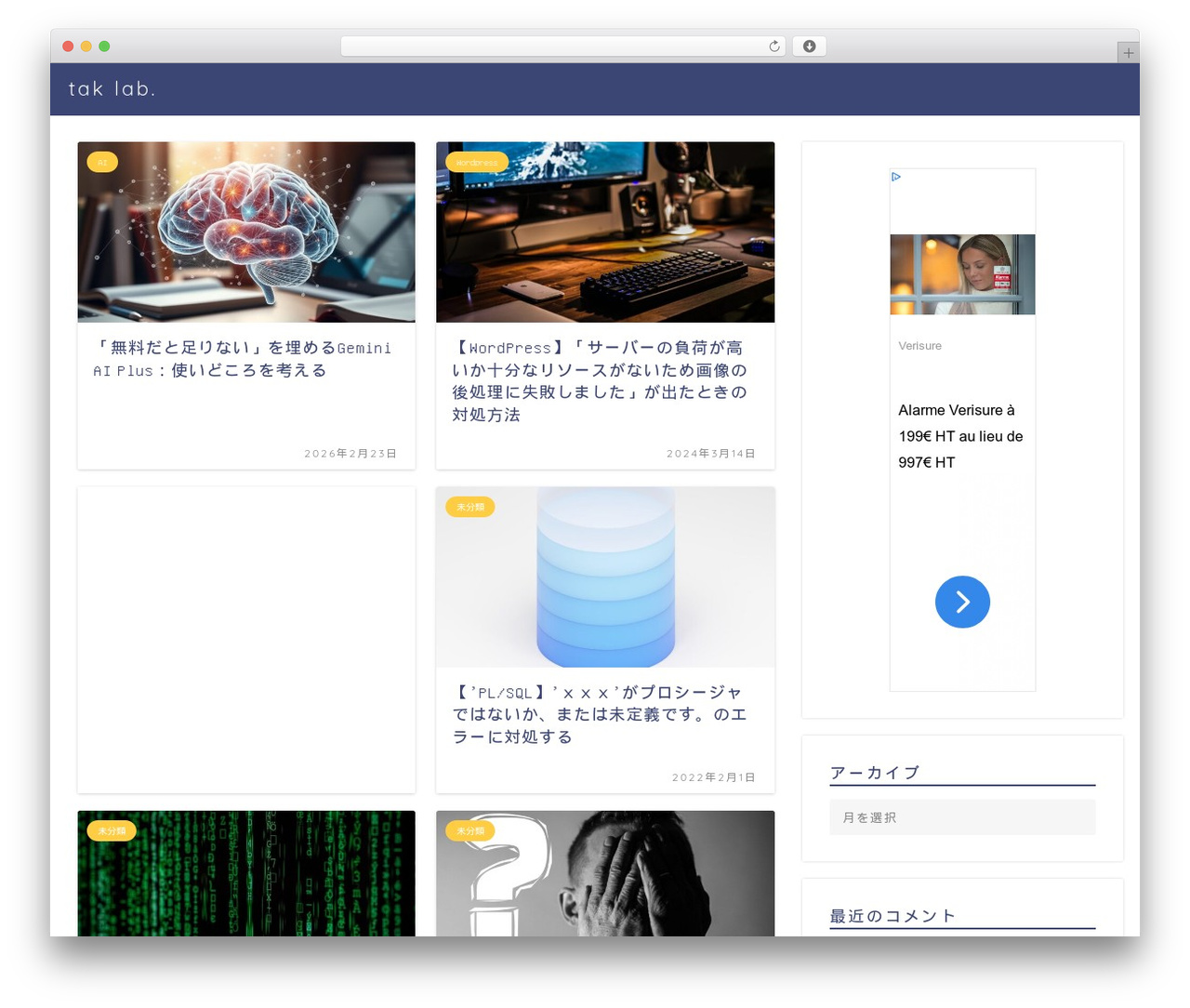Select 未分類 tag on question mark card
Image resolution: width=1190 pixels, height=1008 pixels.
470,830
